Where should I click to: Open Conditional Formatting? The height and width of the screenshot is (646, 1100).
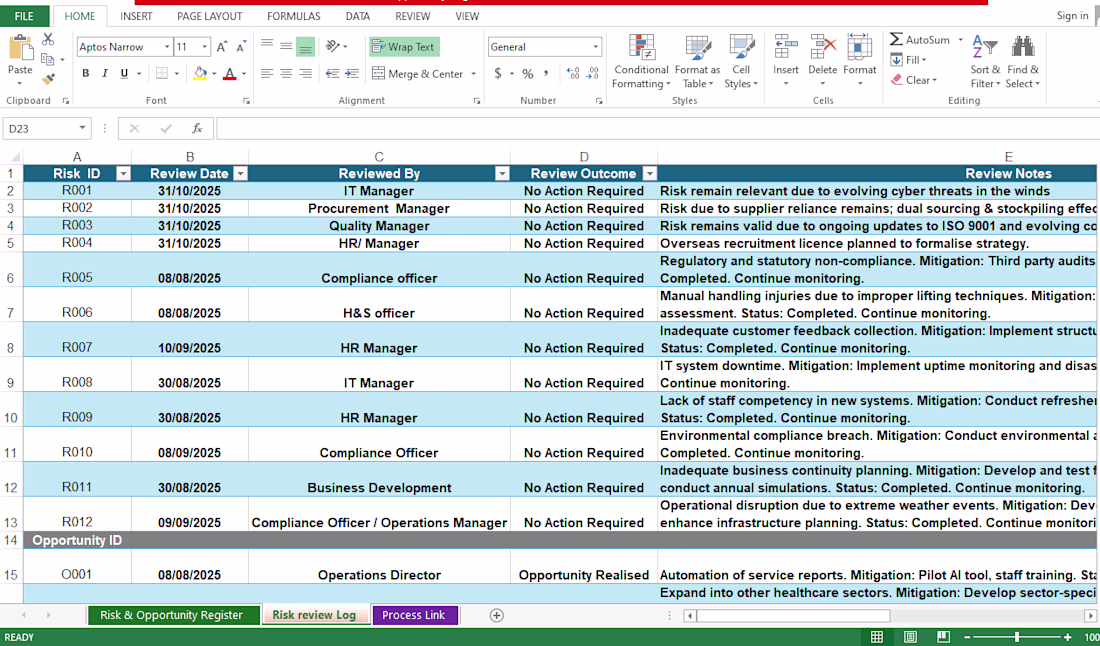[641, 62]
